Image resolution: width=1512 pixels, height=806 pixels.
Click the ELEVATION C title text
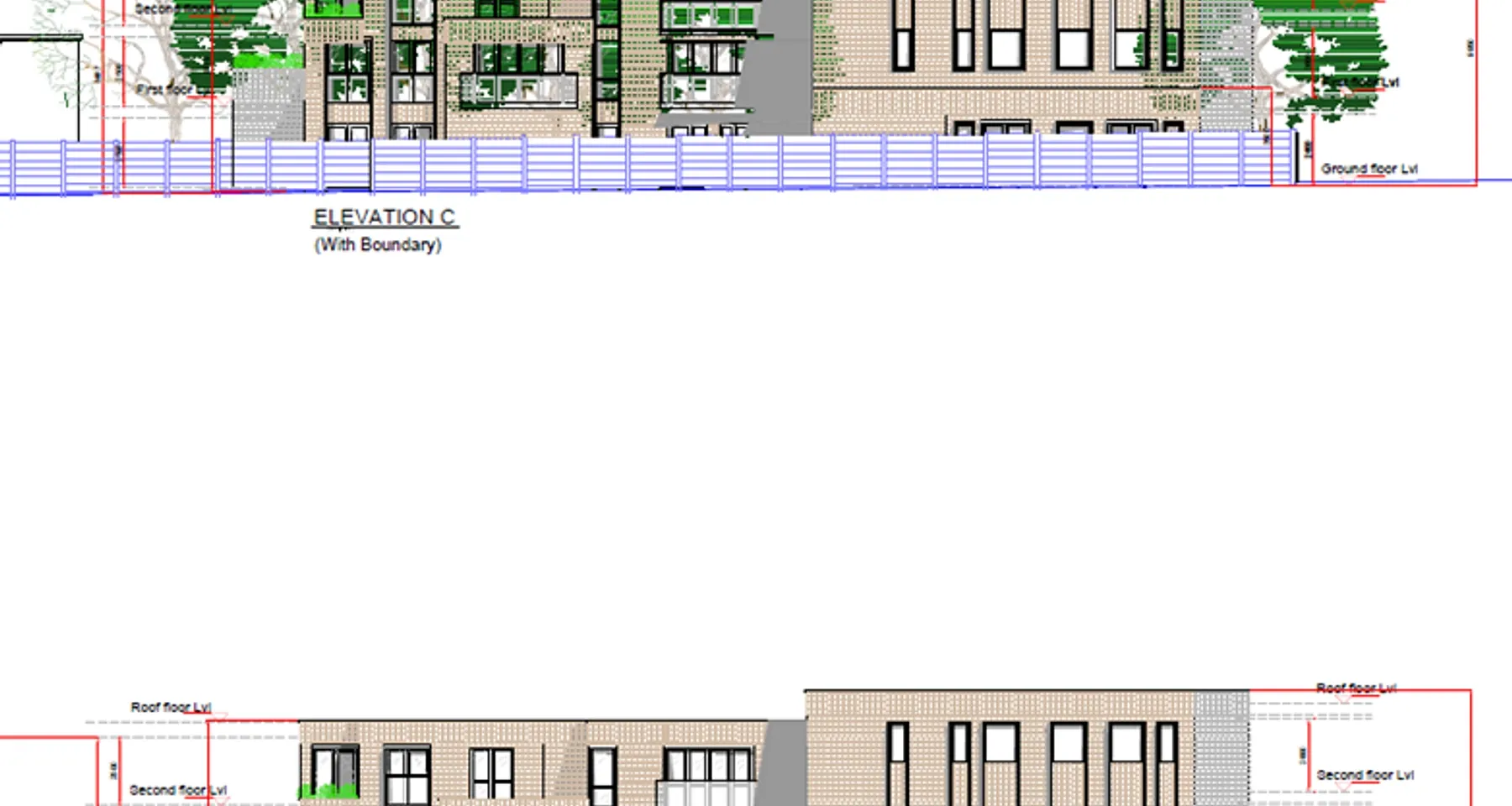[x=384, y=217]
